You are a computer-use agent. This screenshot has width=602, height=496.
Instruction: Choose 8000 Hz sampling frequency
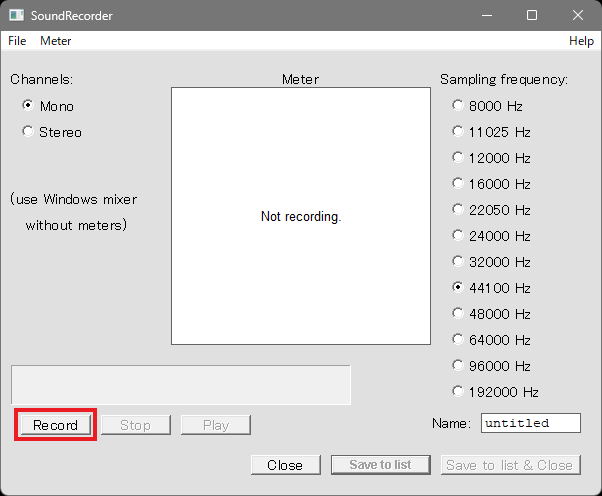(458, 105)
